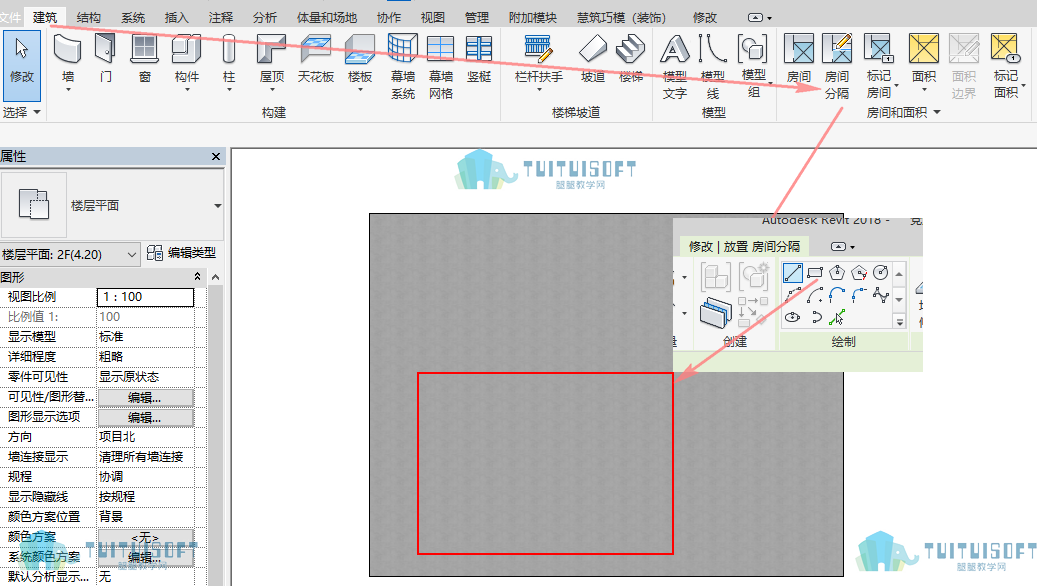Click the 房间分隔 (Room Separator) icon
The height and width of the screenshot is (586, 1037).
pyautogui.click(x=837, y=50)
